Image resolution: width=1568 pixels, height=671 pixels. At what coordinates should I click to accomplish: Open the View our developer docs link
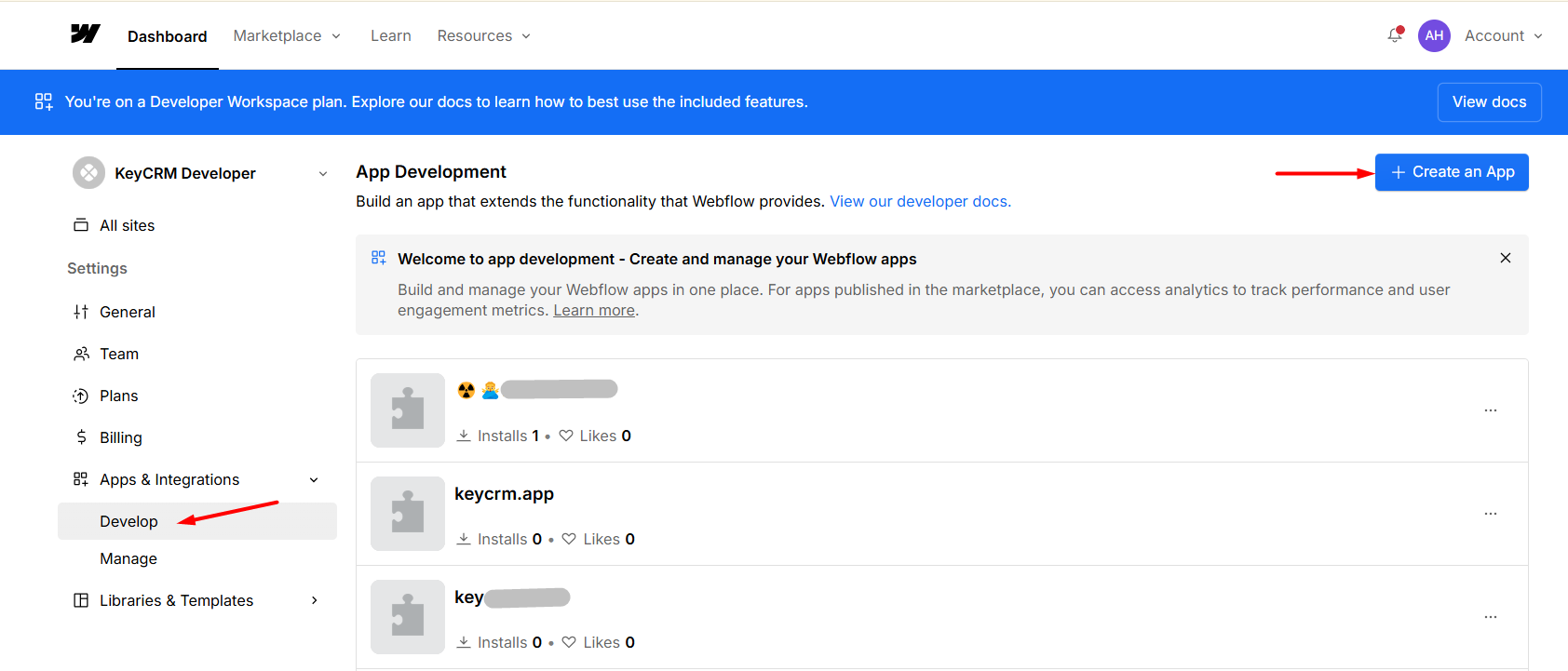point(920,201)
